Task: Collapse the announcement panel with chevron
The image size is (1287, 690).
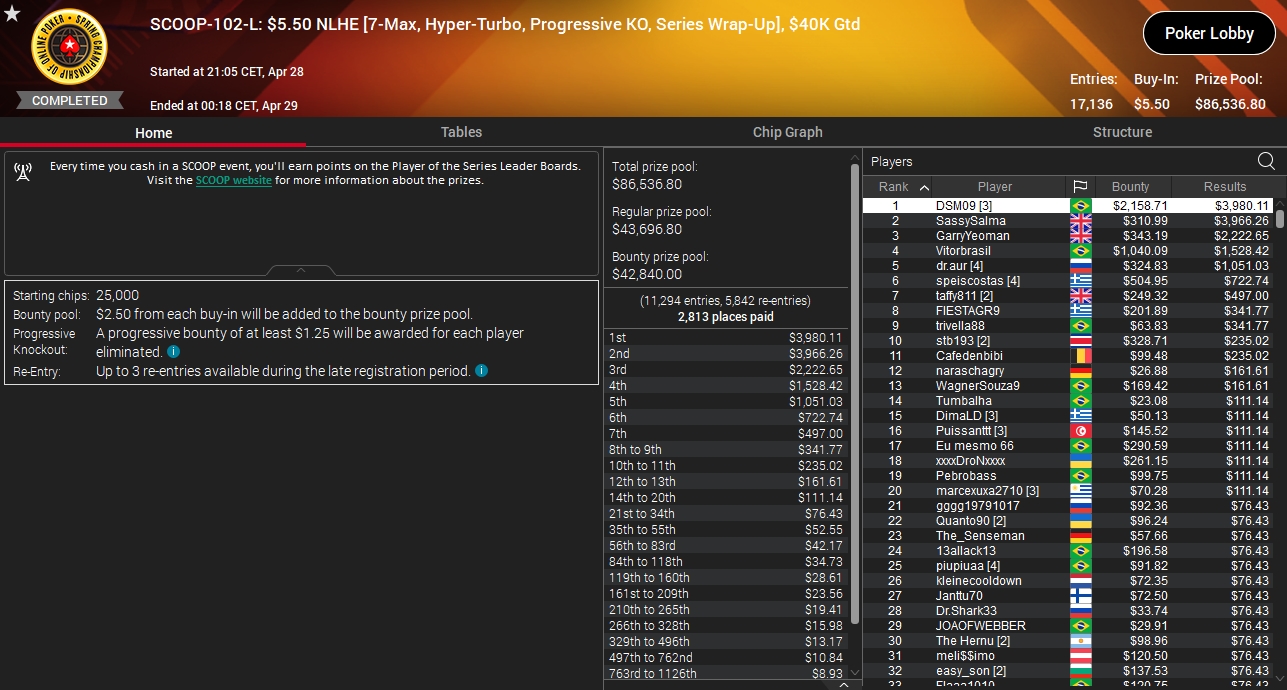Action: click(x=301, y=270)
